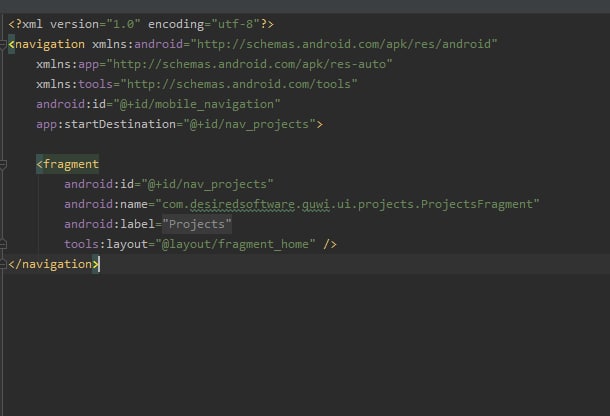This screenshot has width=610, height=416.
Task: Click the underlined guwi package word
Action: point(316,204)
